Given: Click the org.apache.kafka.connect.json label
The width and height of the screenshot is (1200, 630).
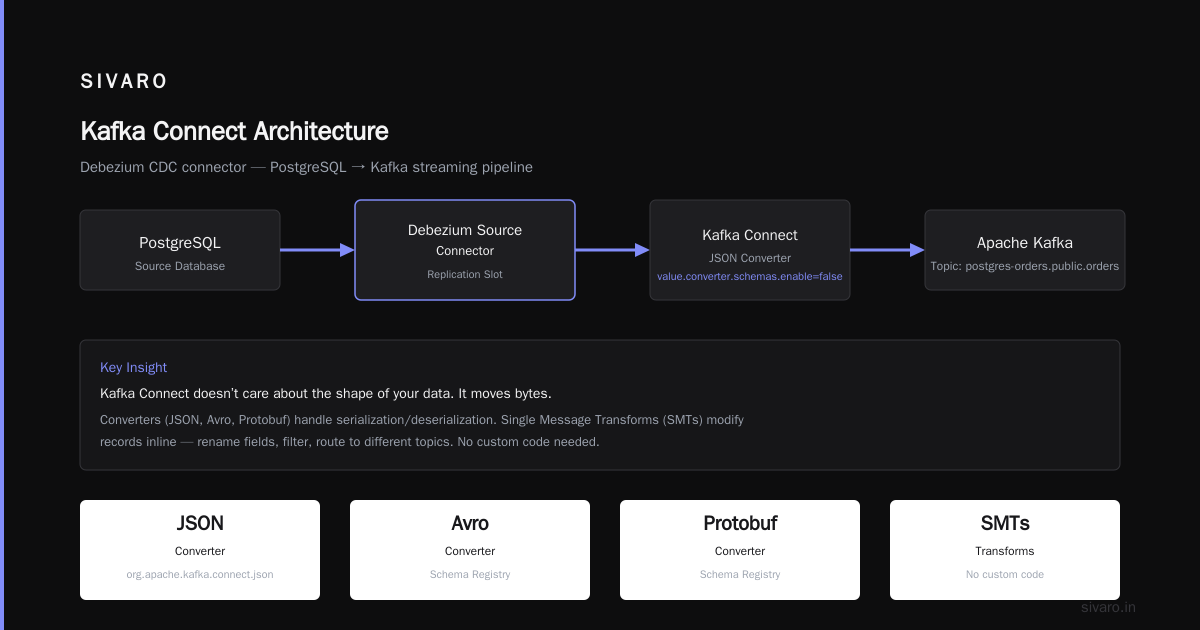Looking at the screenshot, I should tap(200, 574).
